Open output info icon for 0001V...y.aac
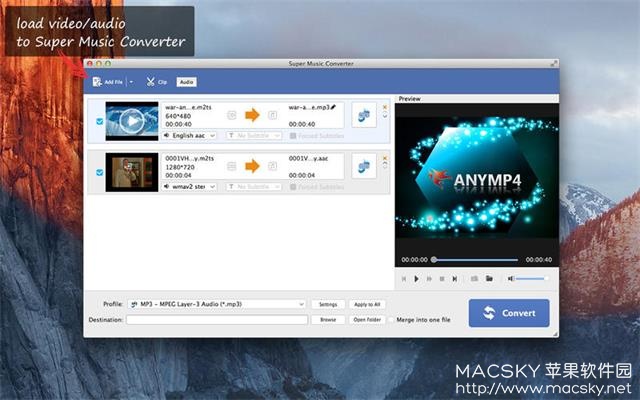 pyautogui.click(x=273, y=166)
